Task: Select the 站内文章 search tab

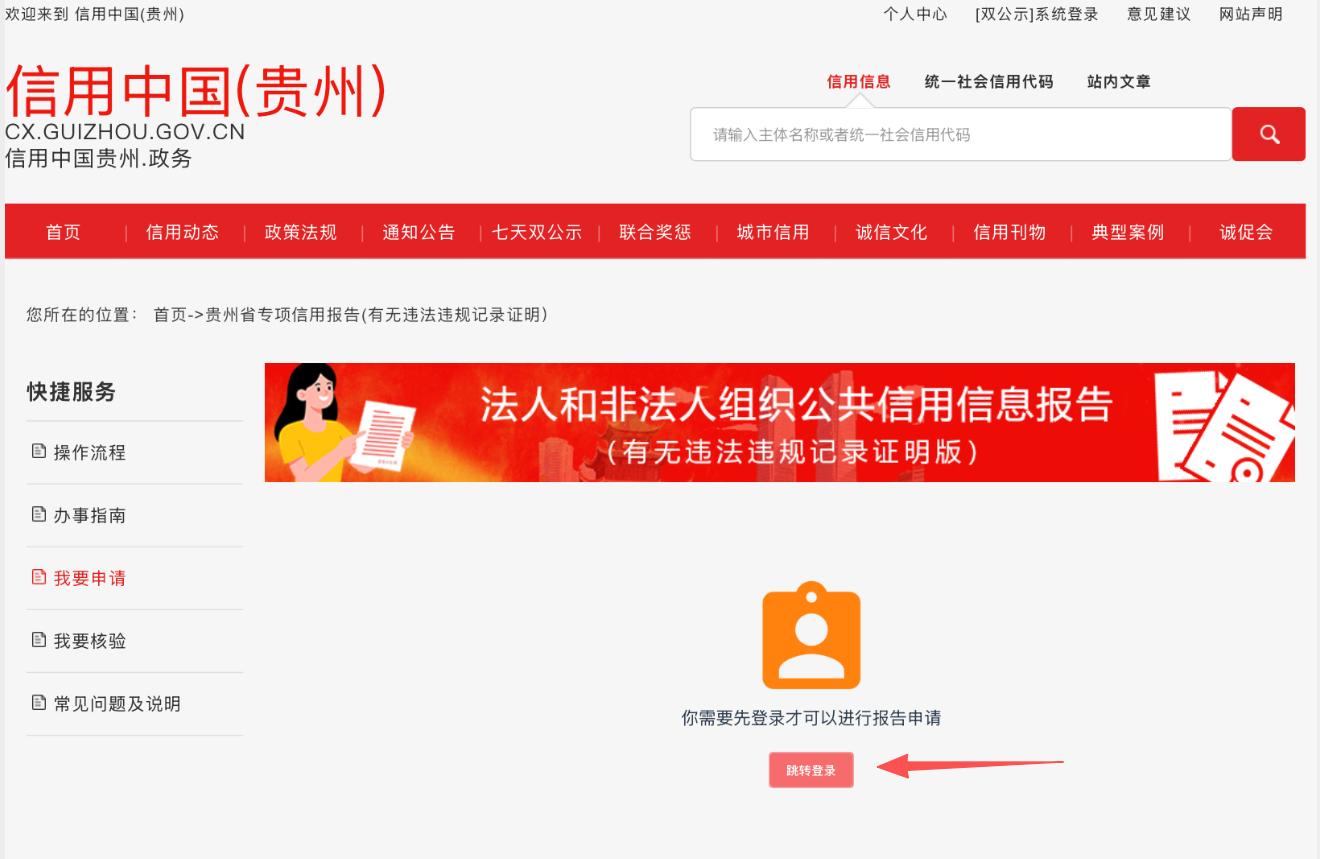Action: point(1119,82)
